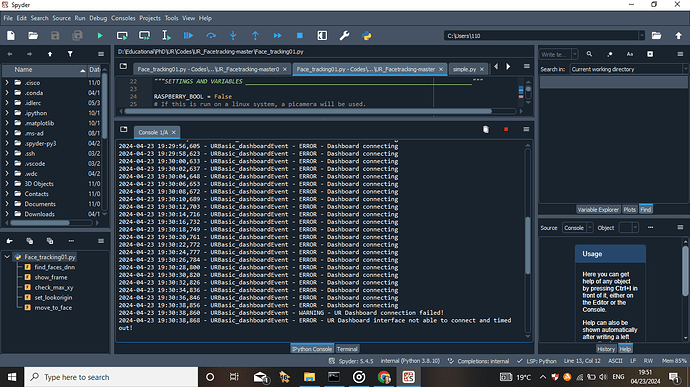Viewport: 690px width, 387px height.
Task: Open Chrome from the taskbar
Action: point(384,377)
